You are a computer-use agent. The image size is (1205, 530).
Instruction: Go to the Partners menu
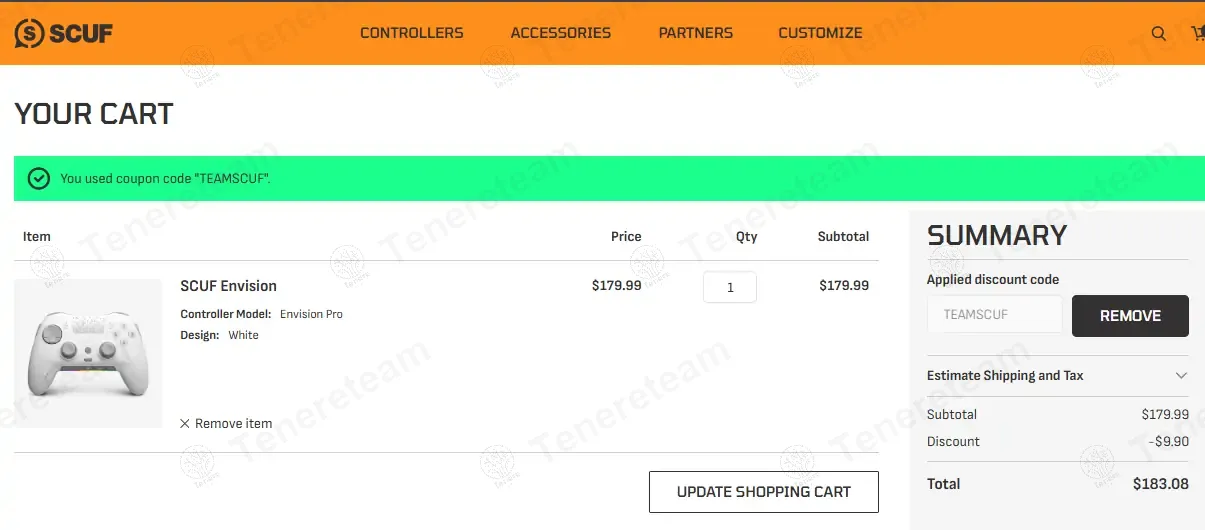click(x=695, y=33)
